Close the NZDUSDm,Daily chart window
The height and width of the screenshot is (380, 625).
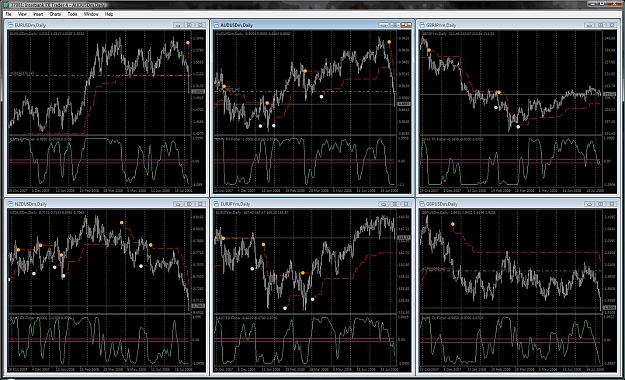(201, 204)
